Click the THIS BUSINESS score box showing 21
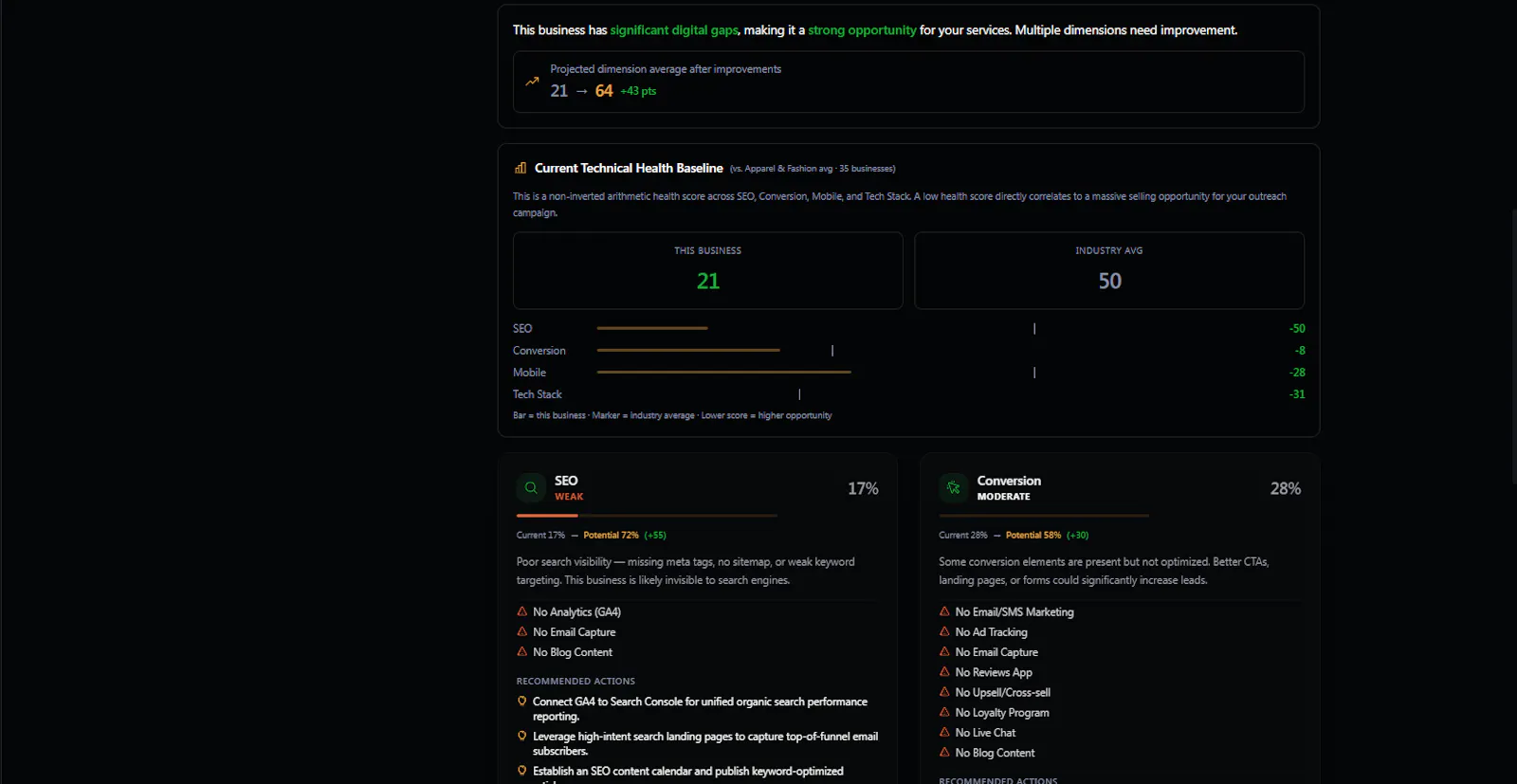This screenshot has width=1517, height=784. 708,270
